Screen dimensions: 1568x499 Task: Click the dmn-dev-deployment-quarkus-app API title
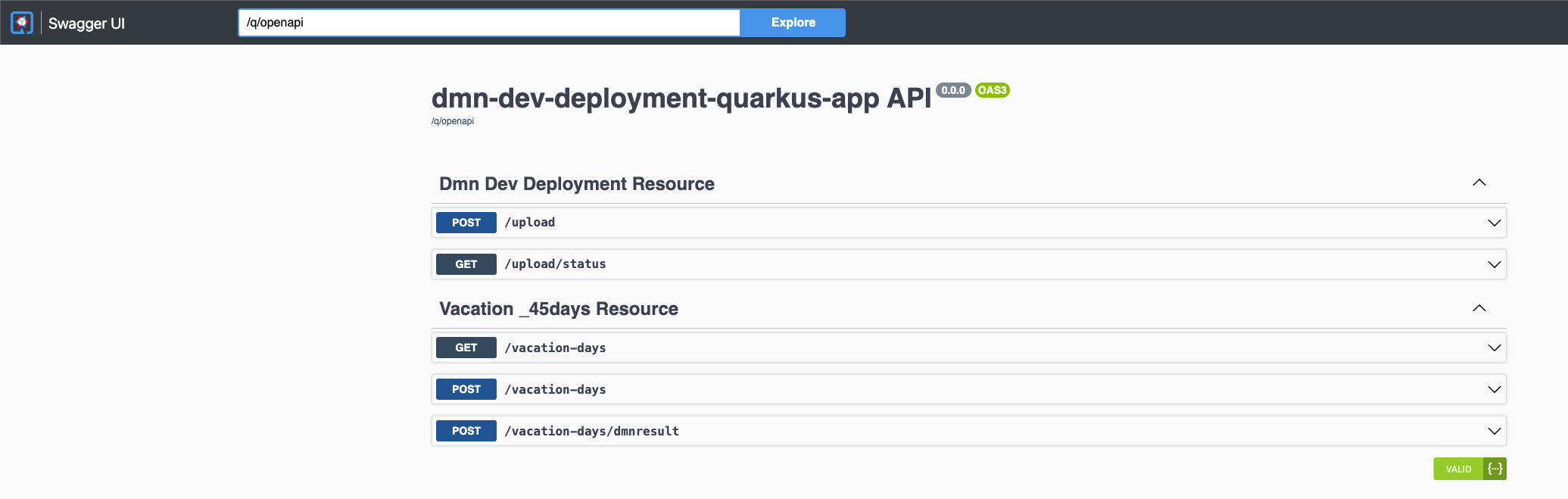[681, 98]
